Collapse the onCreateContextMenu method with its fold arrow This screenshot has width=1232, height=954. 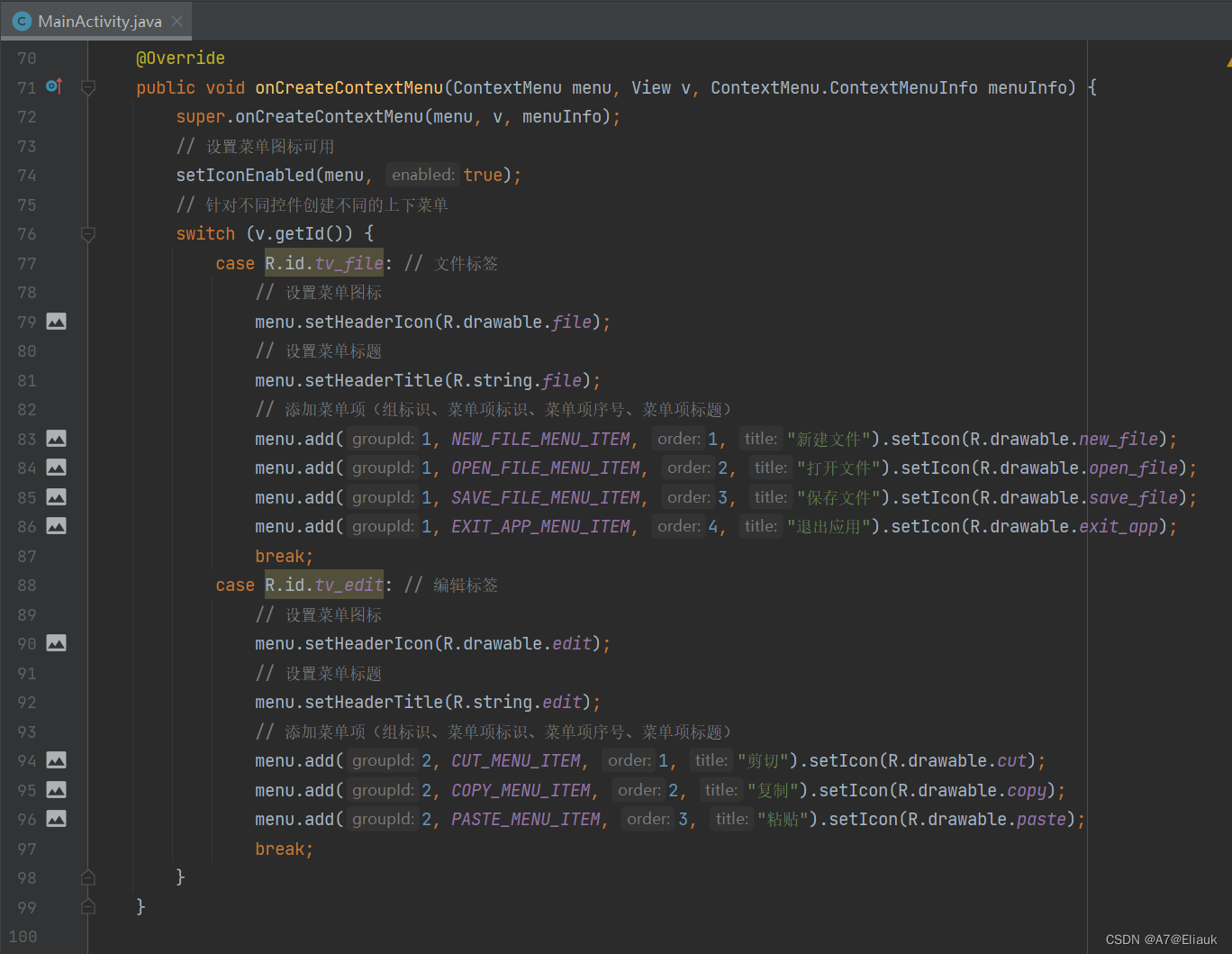tap(87, 86)
